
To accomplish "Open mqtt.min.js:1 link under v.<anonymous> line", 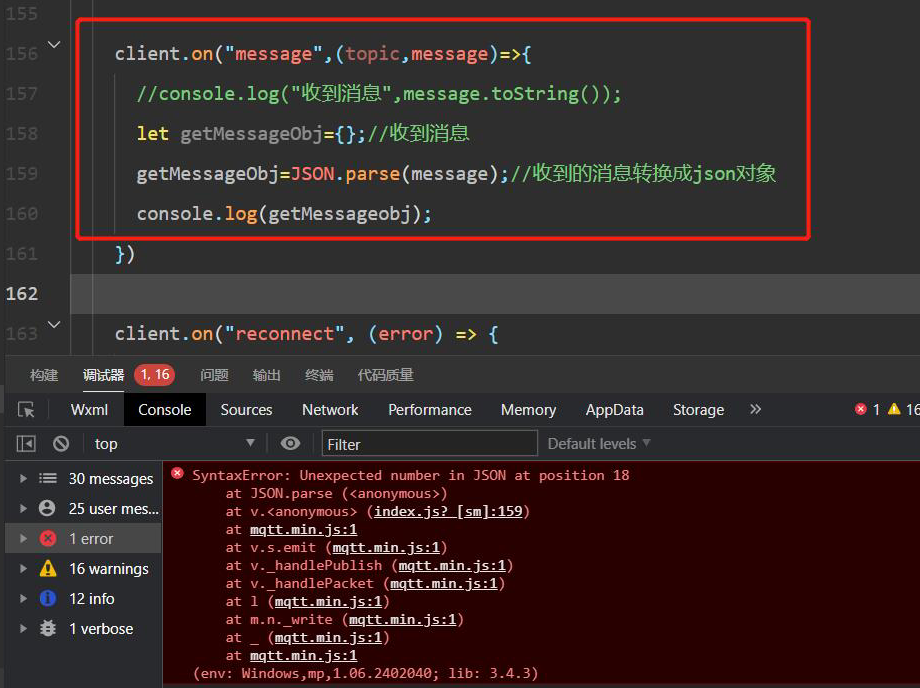I will coord(303,530).
